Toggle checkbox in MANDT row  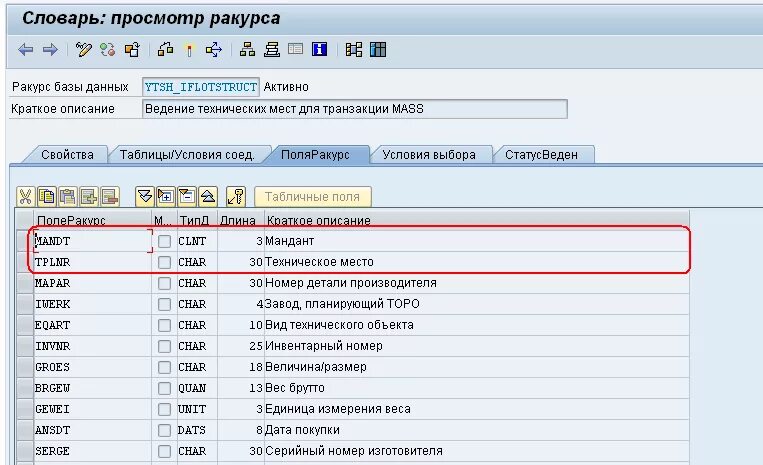[x=164, y=241]
